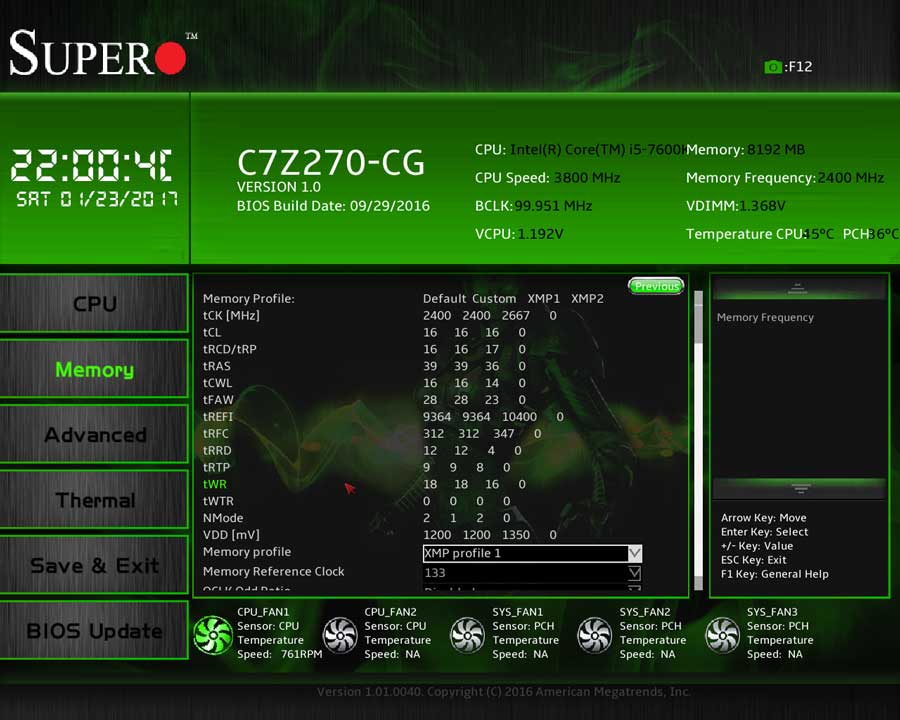Click the help panel scroll-down handle

[x=799, y=489]
